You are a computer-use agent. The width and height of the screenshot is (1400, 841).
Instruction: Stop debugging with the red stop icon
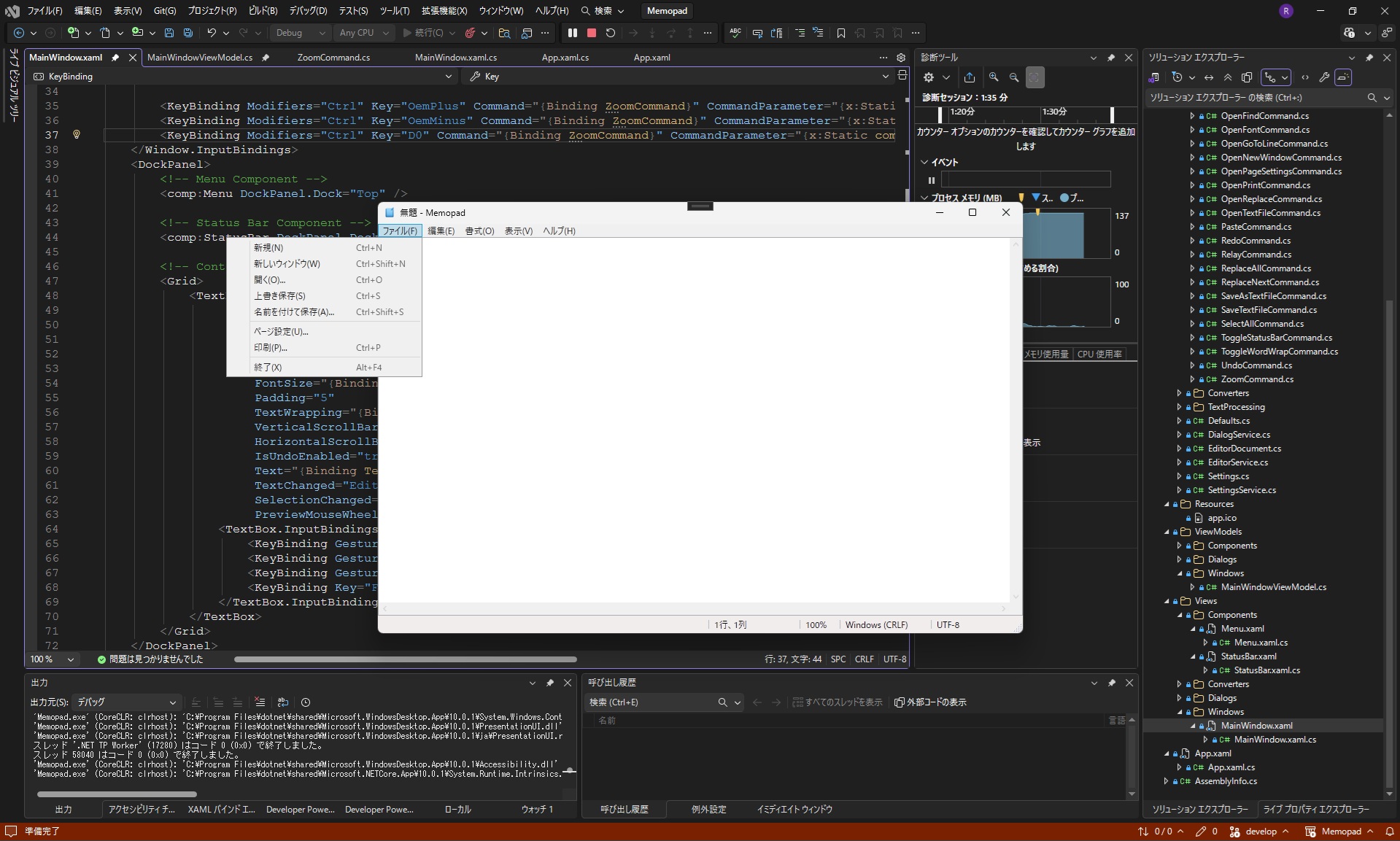tap(591, 33)
